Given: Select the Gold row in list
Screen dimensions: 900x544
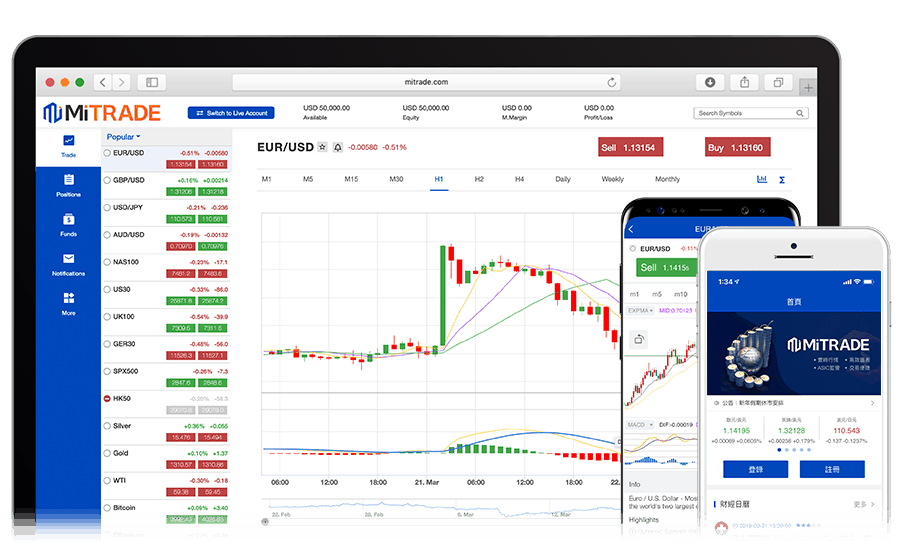Looking at the screenshot, I should [166, 458].
